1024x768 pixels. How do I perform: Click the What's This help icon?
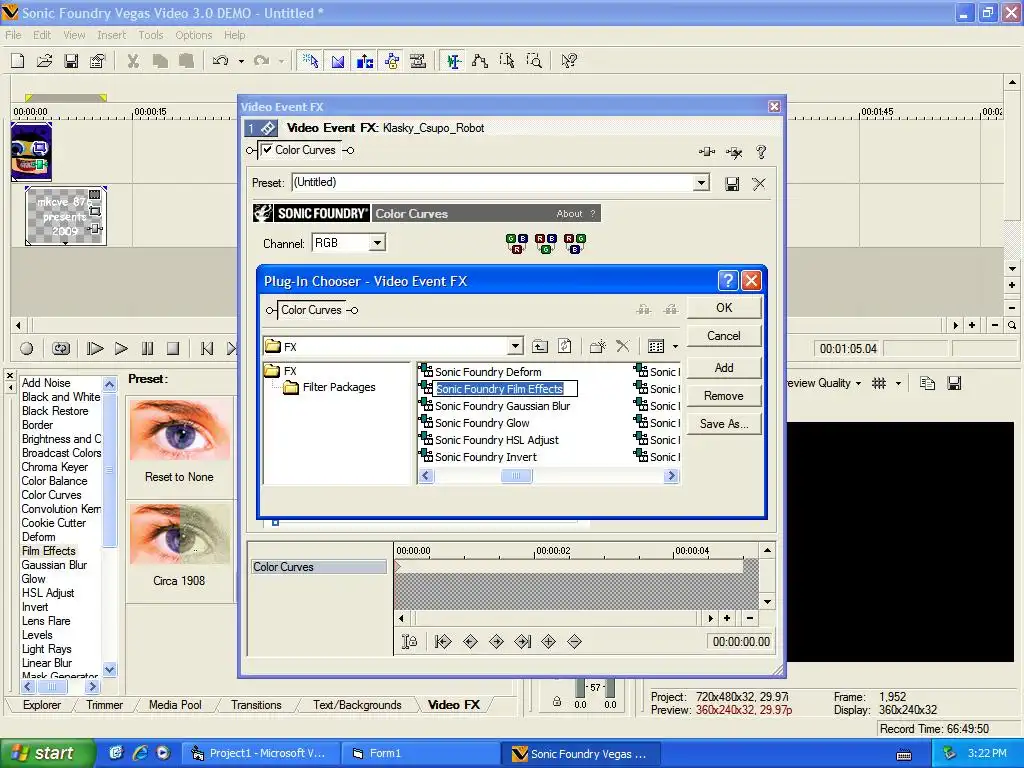tap(569, 61)
